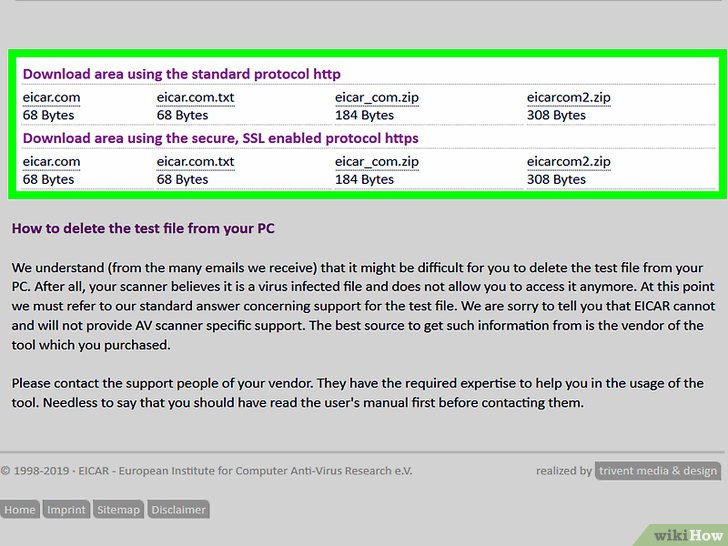Image resolution: width=728 pixels, height=546 pixels.
Task: Download eicar_com.zip in the https section
Action: pyautogui.click(x=377, y=162)
